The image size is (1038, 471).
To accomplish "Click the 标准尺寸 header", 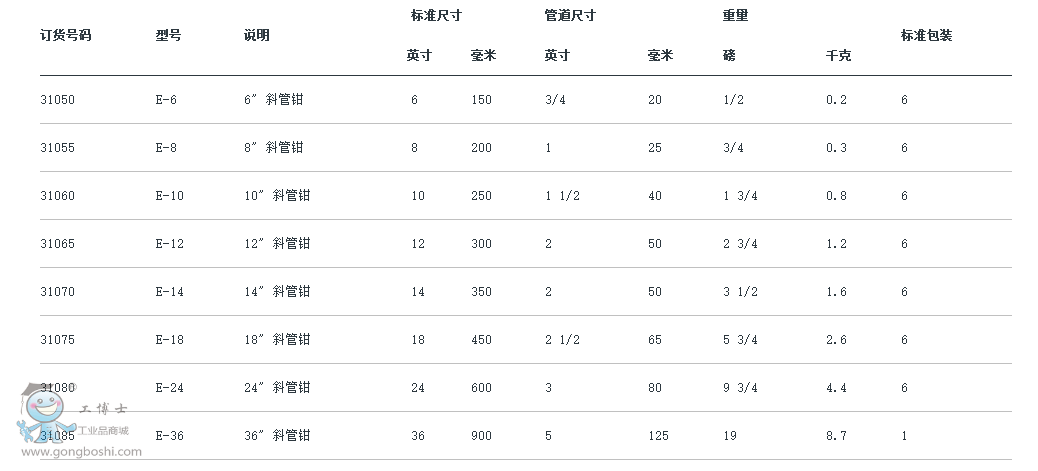I will point(436,15).
